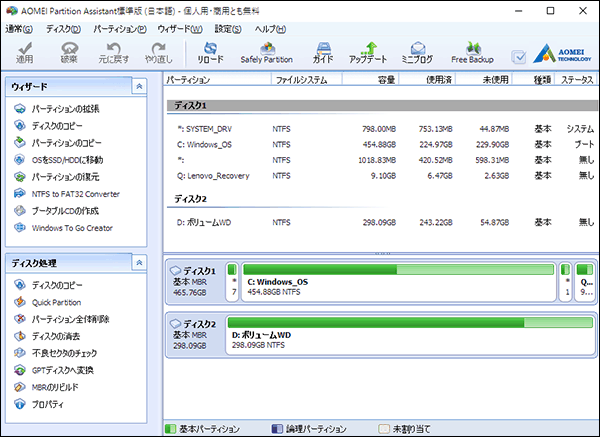Select GPTディスクへ変換 operation

[54, 370]
